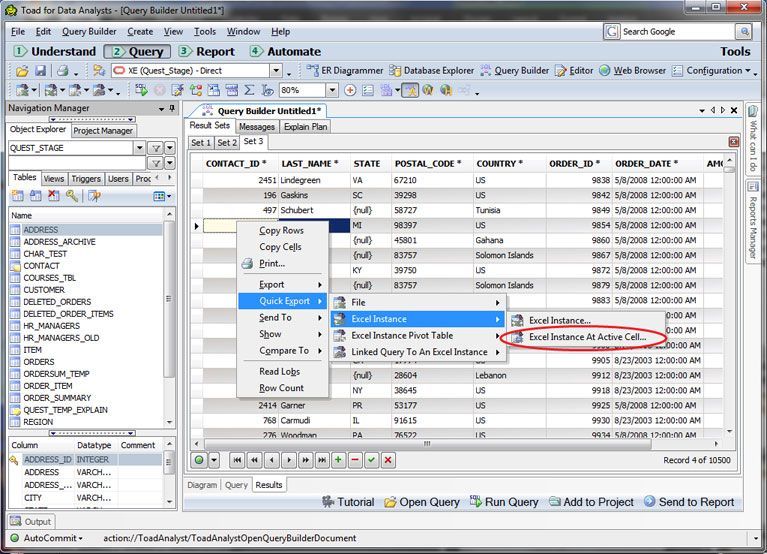Select the Understand workflow step

tap(55, 51)
